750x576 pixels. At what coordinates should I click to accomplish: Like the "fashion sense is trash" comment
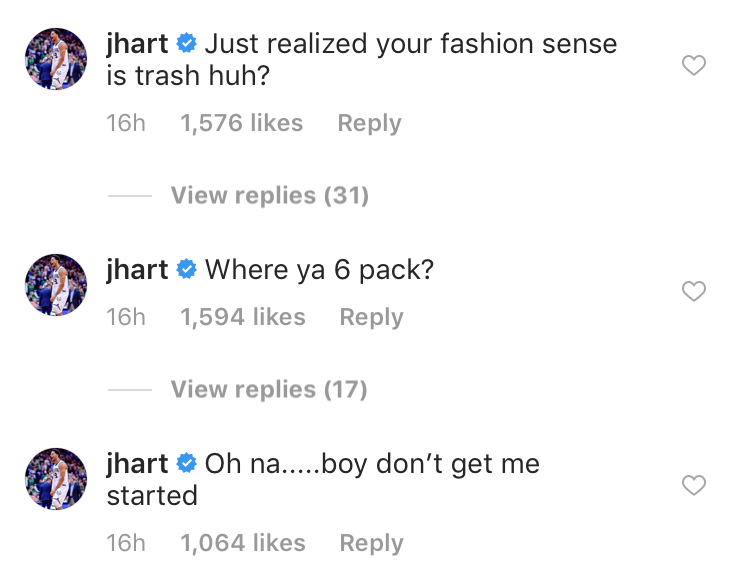click(x=694, y=66)
